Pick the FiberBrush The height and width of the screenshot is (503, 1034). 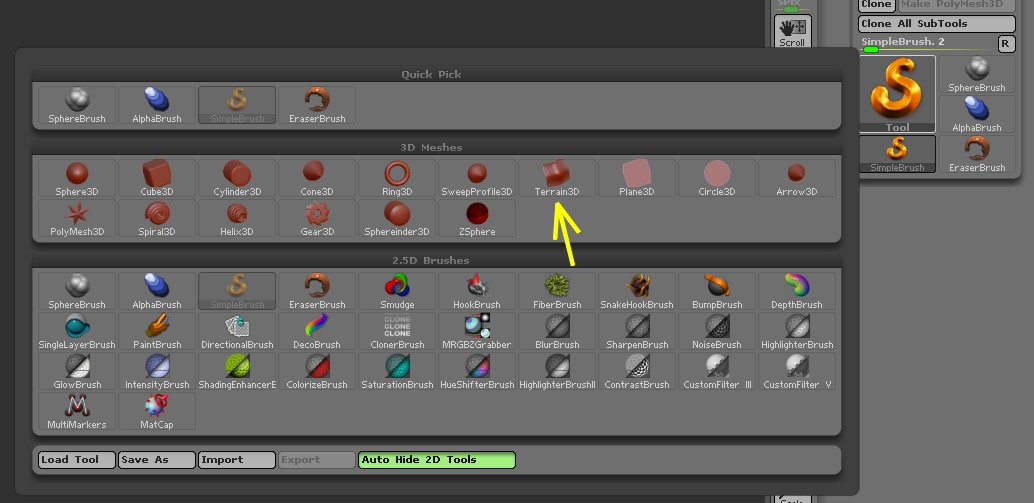pos(557,291)
